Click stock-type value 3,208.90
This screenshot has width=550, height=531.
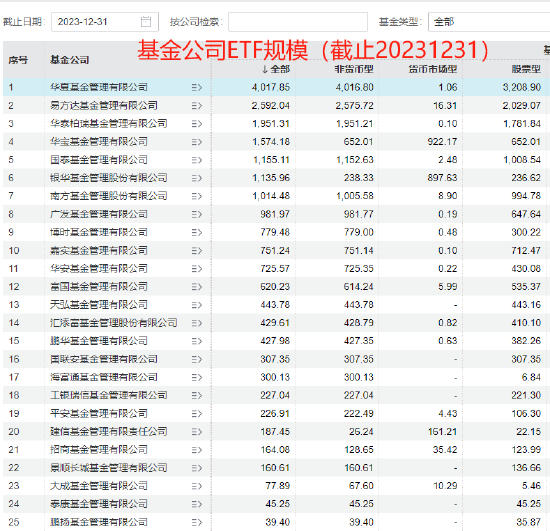(x=522, y=87)
